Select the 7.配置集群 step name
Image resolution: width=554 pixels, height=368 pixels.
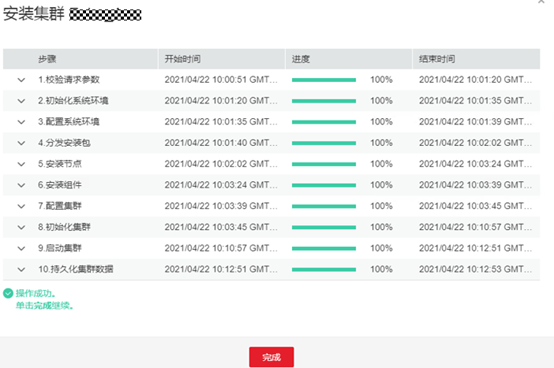coord(60,206)
